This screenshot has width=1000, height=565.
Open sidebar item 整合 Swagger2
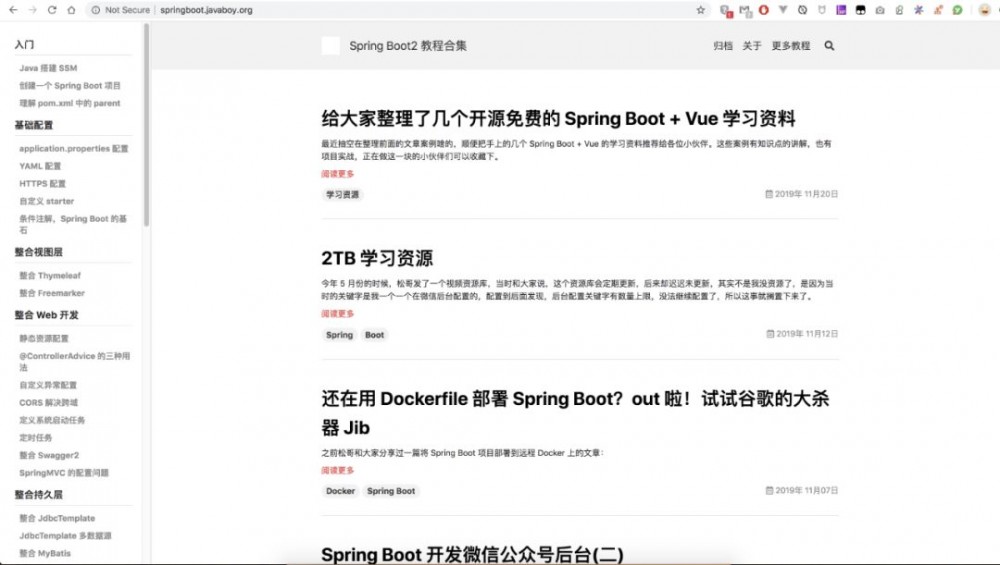(49, 455)
